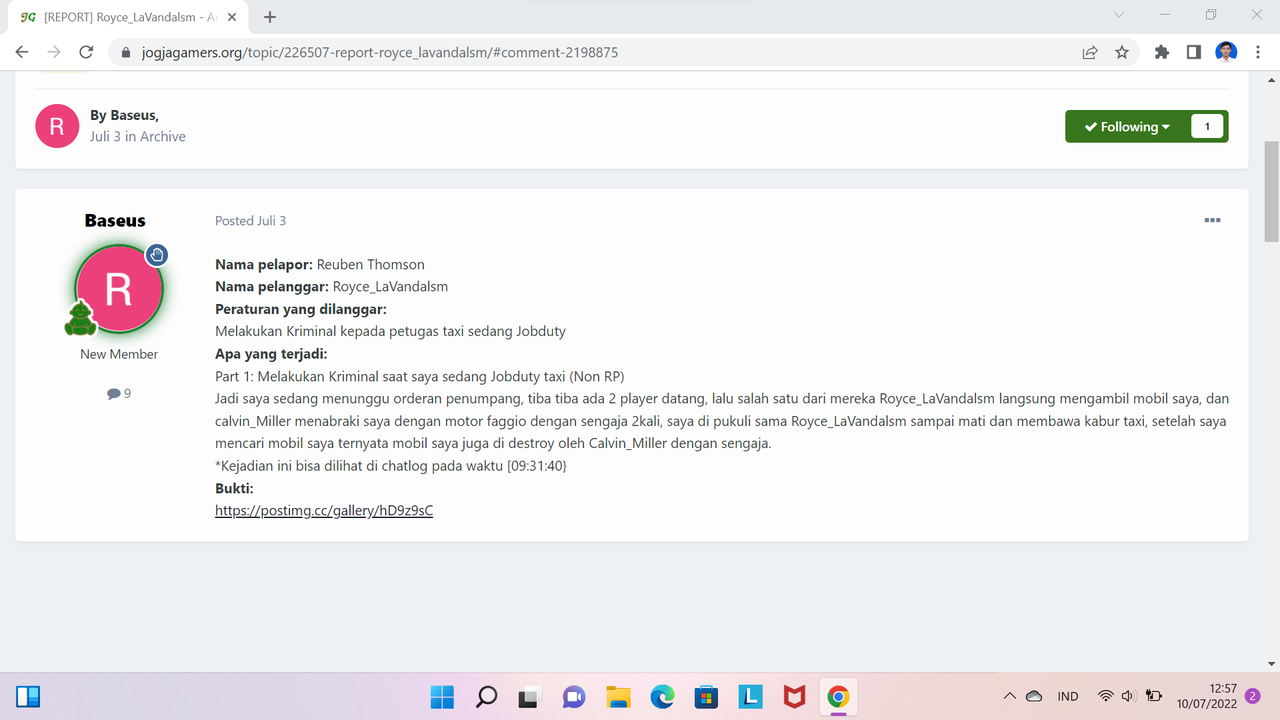Open the Windows Start menu

442,696
